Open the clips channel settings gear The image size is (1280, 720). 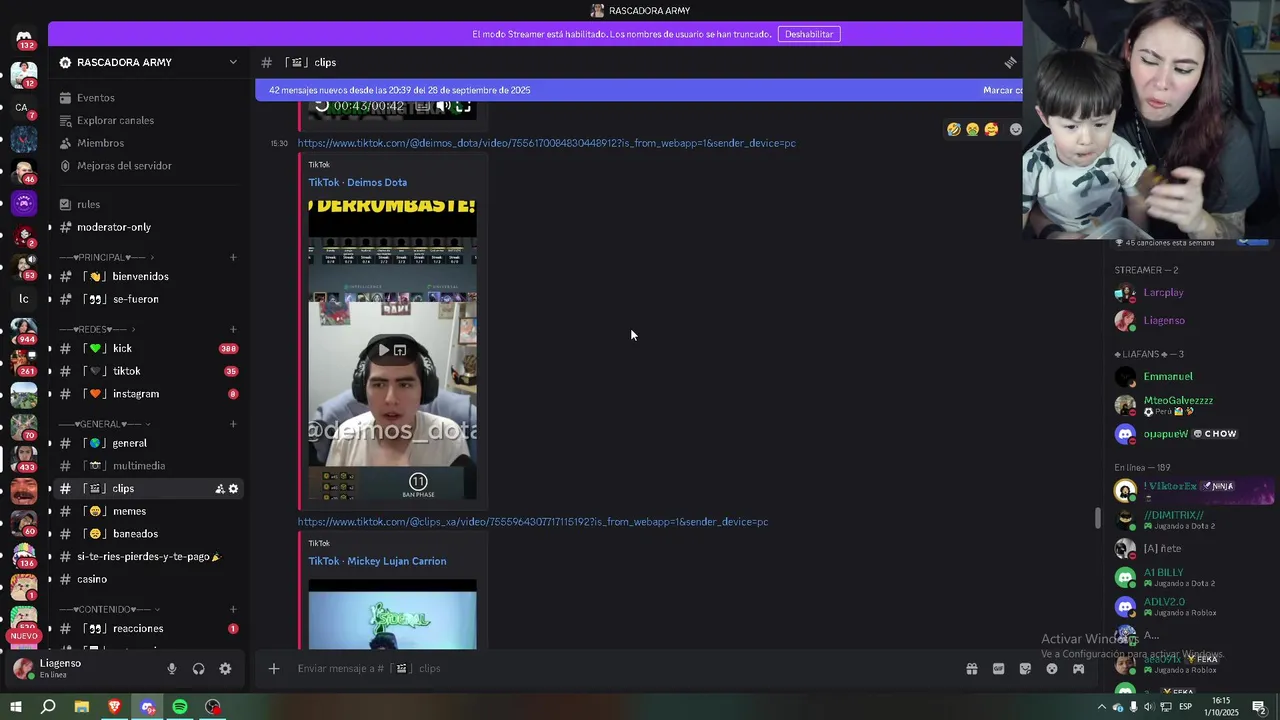point(234,489)
